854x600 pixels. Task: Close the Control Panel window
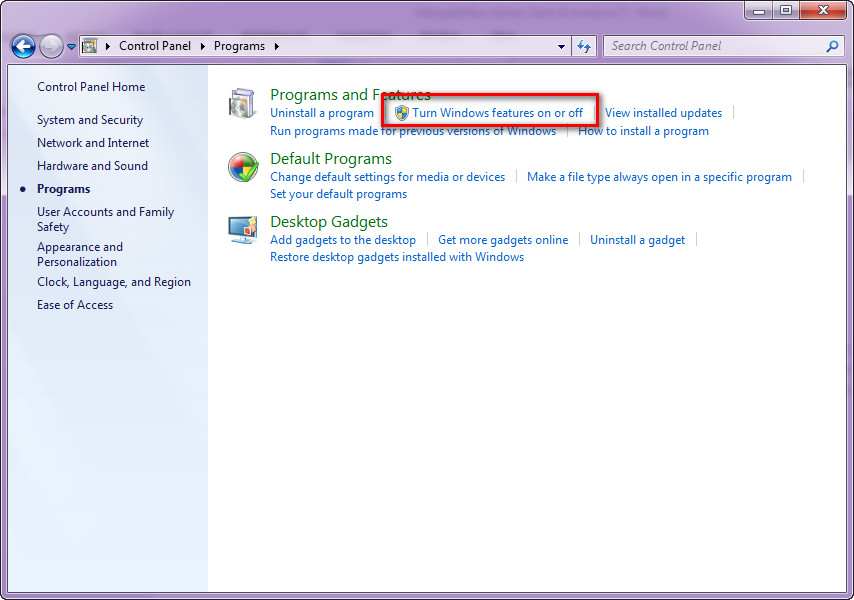(823, 10)
